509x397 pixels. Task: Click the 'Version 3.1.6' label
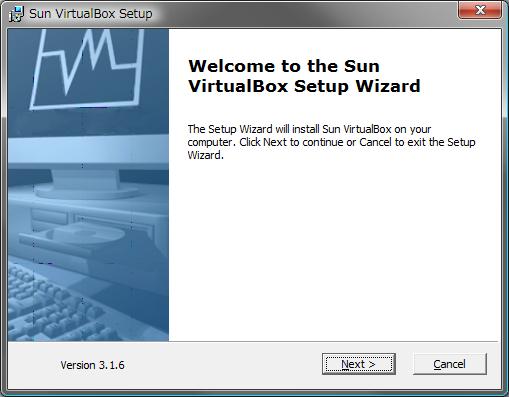(92, 365)
